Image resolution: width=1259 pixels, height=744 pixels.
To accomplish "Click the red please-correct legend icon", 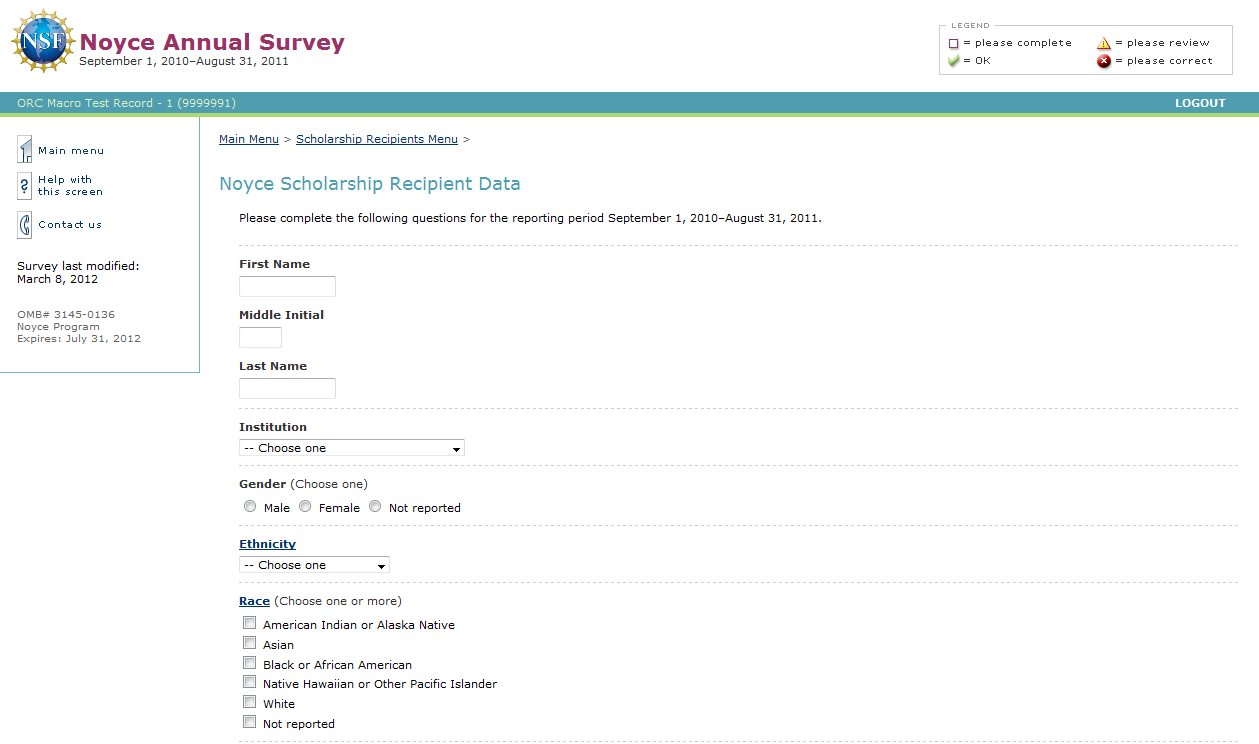I will pos(1104,61).
